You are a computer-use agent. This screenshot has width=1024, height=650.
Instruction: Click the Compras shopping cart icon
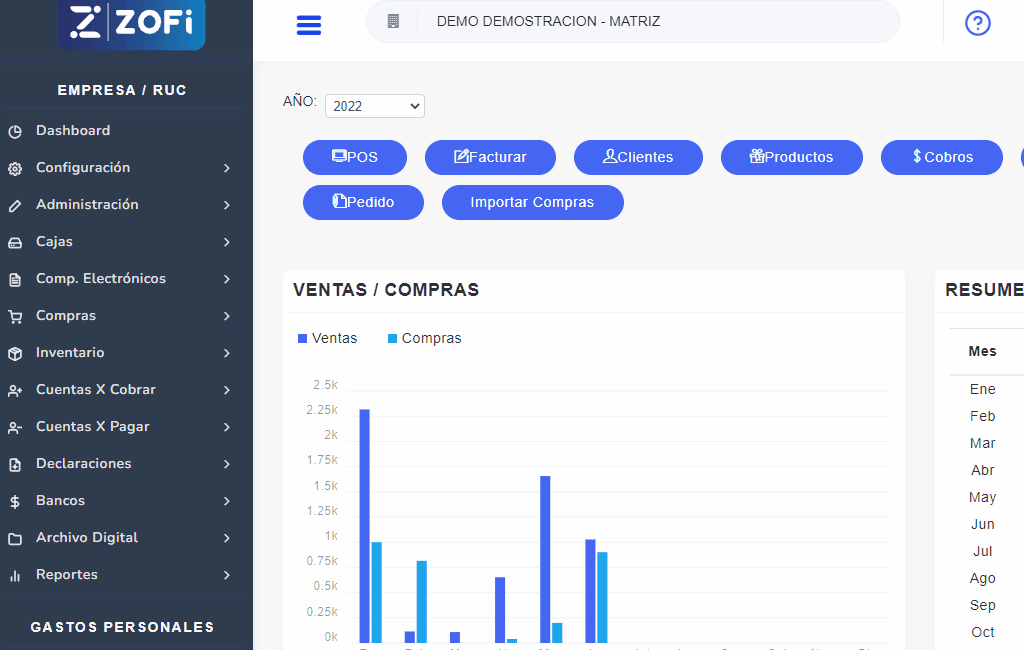pyautogui.click(x=15, y=316)
